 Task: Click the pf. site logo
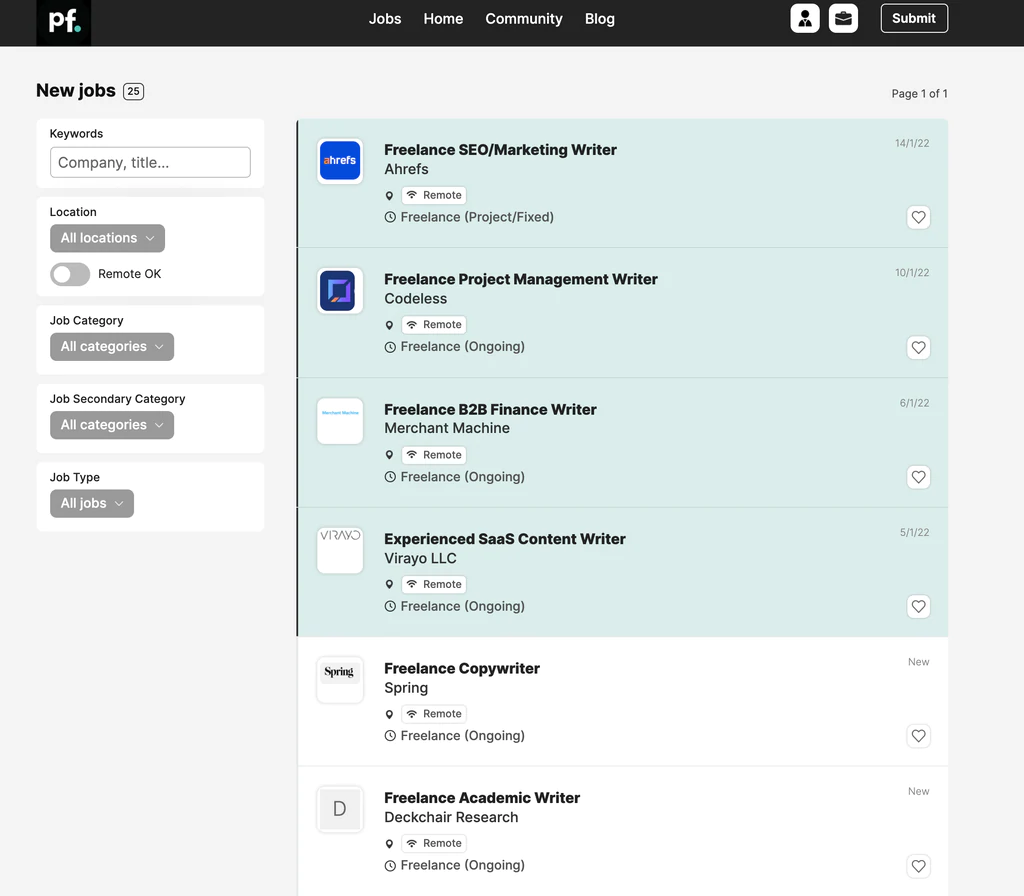[63, 22]
